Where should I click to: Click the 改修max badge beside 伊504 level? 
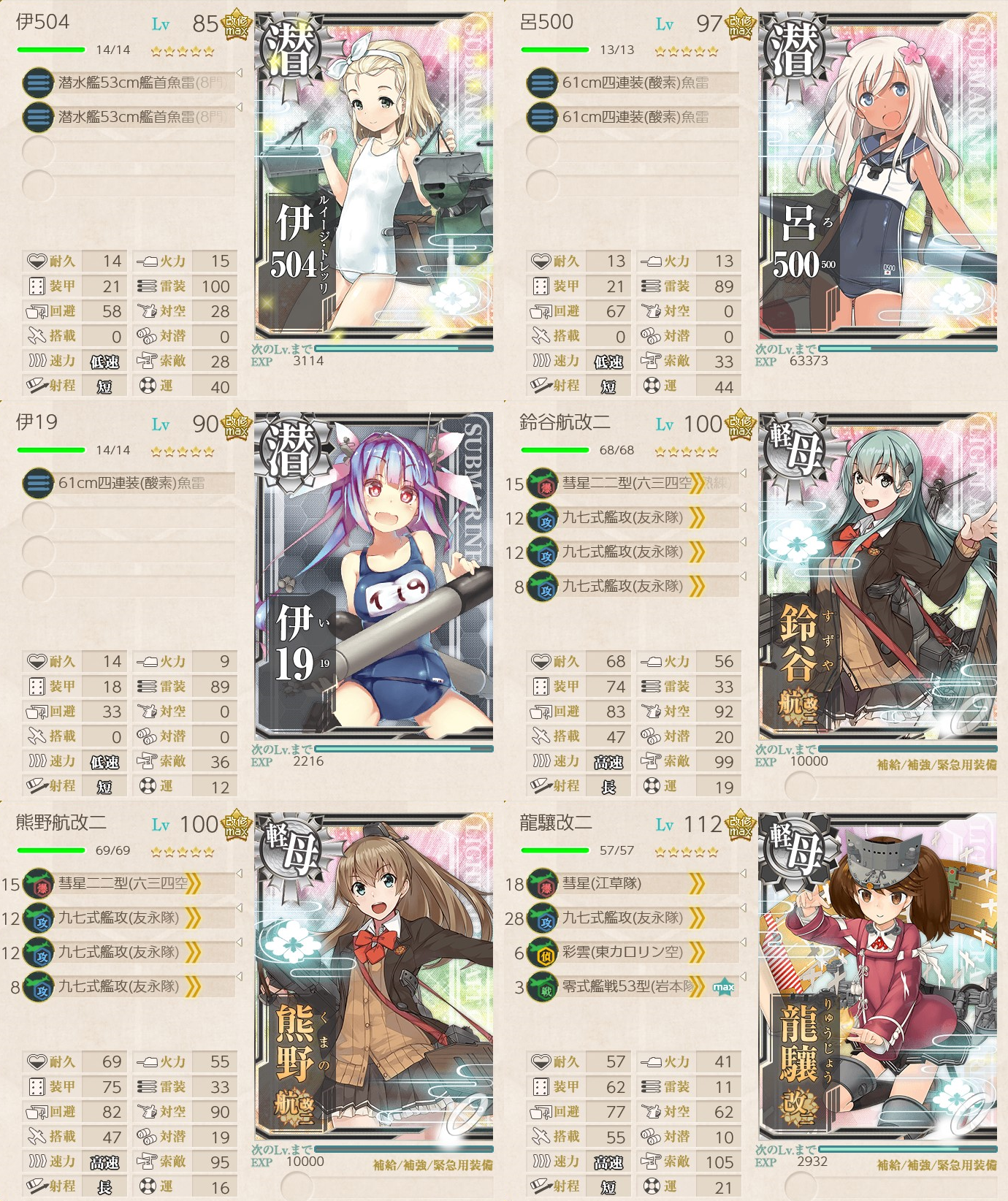(x=237, y=26)
